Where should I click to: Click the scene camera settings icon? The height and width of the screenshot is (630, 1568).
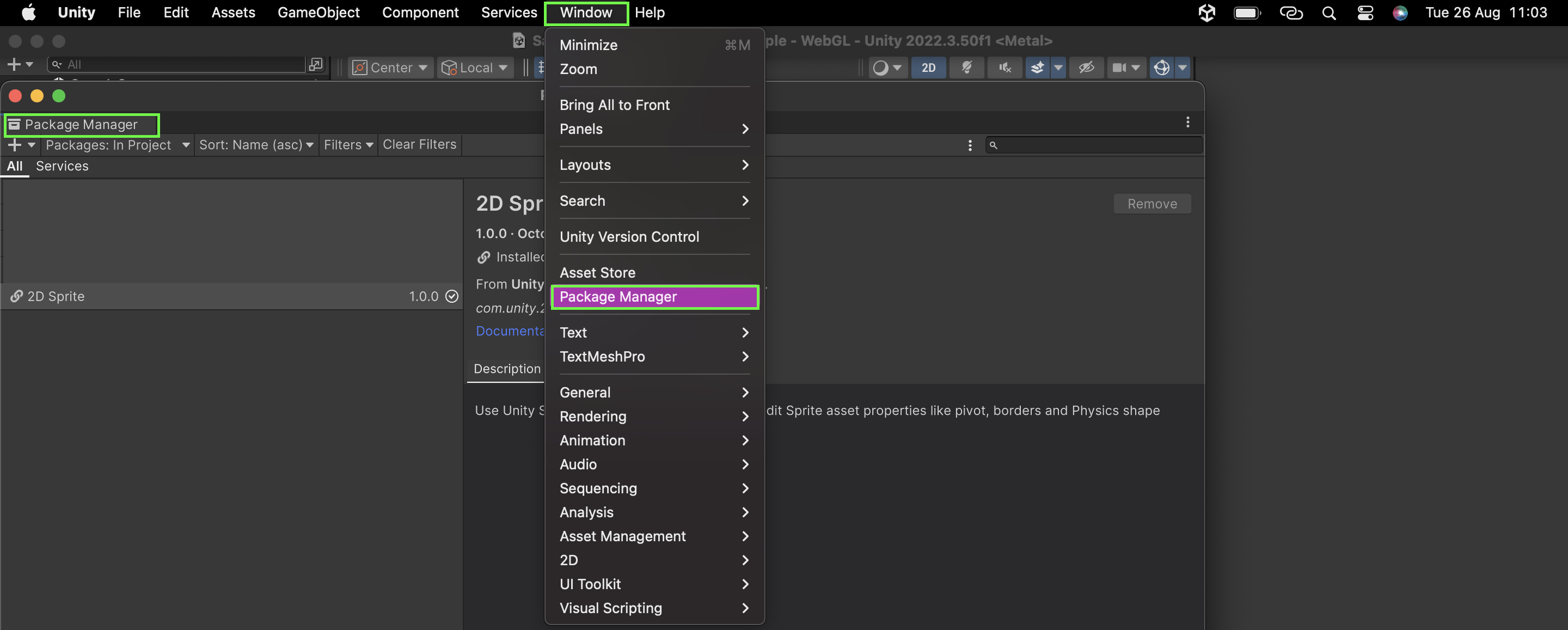(x=1119, y=68)
